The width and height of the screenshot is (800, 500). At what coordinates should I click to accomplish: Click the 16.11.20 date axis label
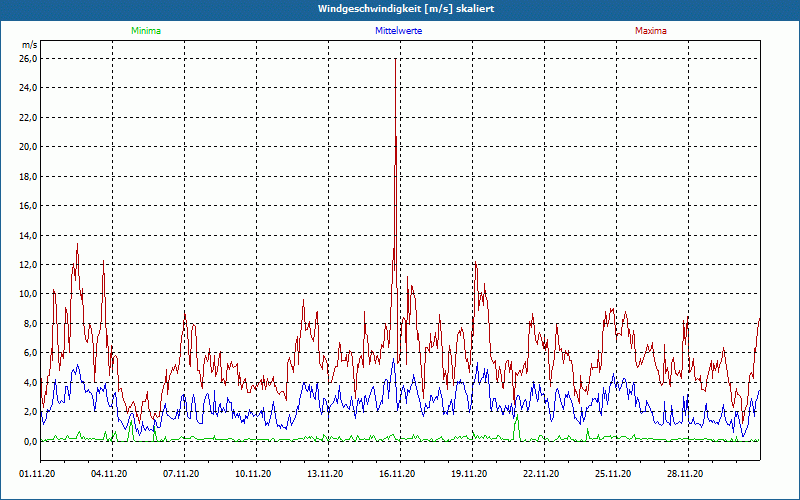tap(397, 474)
